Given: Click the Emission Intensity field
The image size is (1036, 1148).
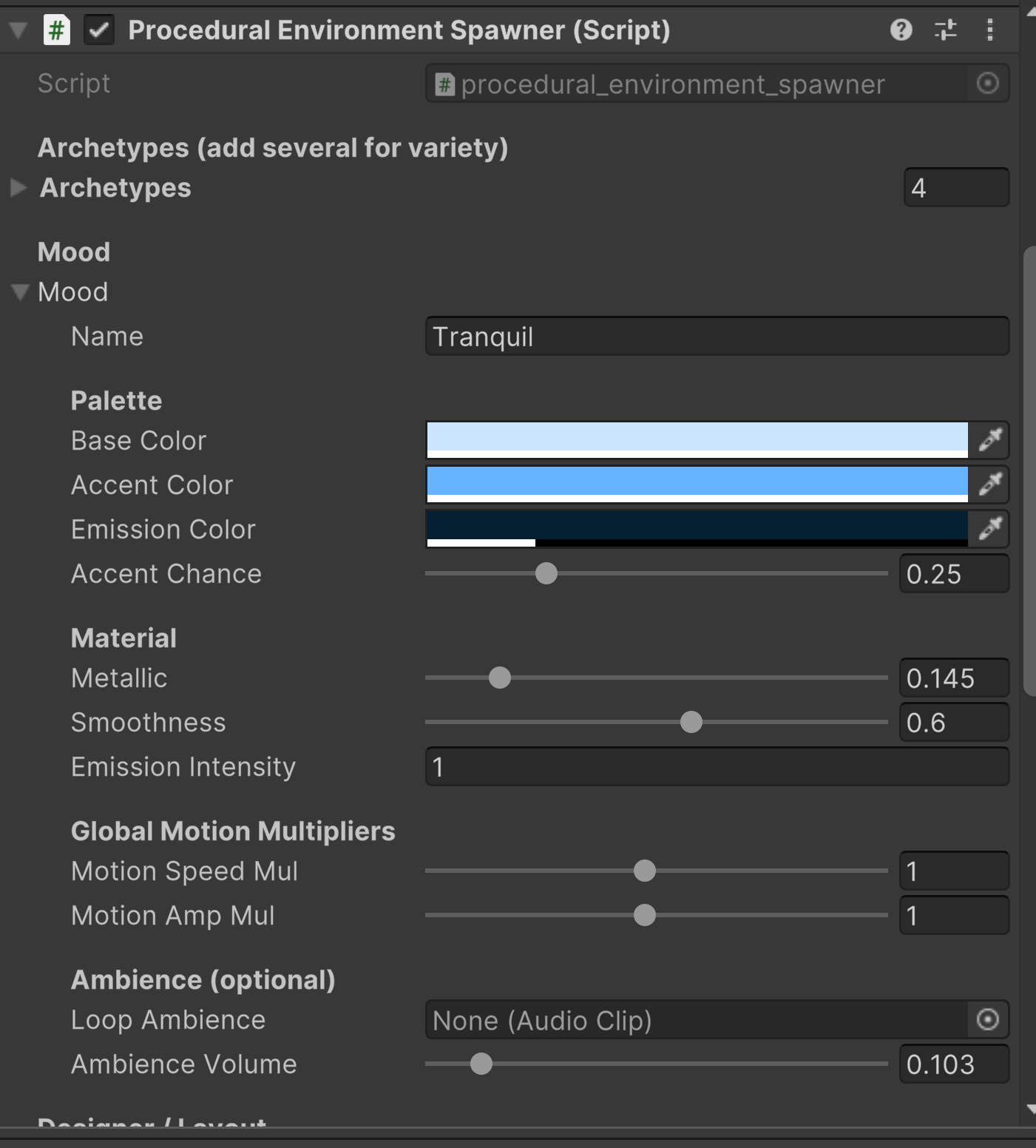Looking at the screenshot, I should [x=716, y=767].
